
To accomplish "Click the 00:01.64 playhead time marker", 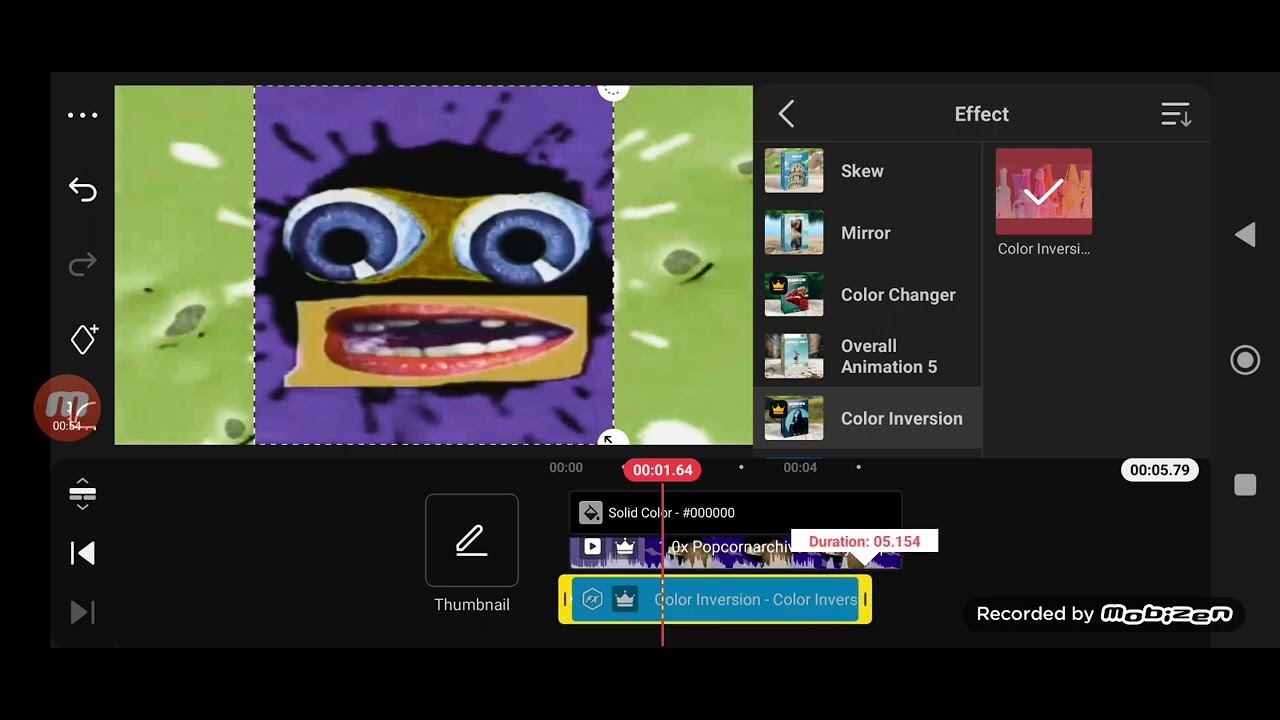I will [662, 470].
